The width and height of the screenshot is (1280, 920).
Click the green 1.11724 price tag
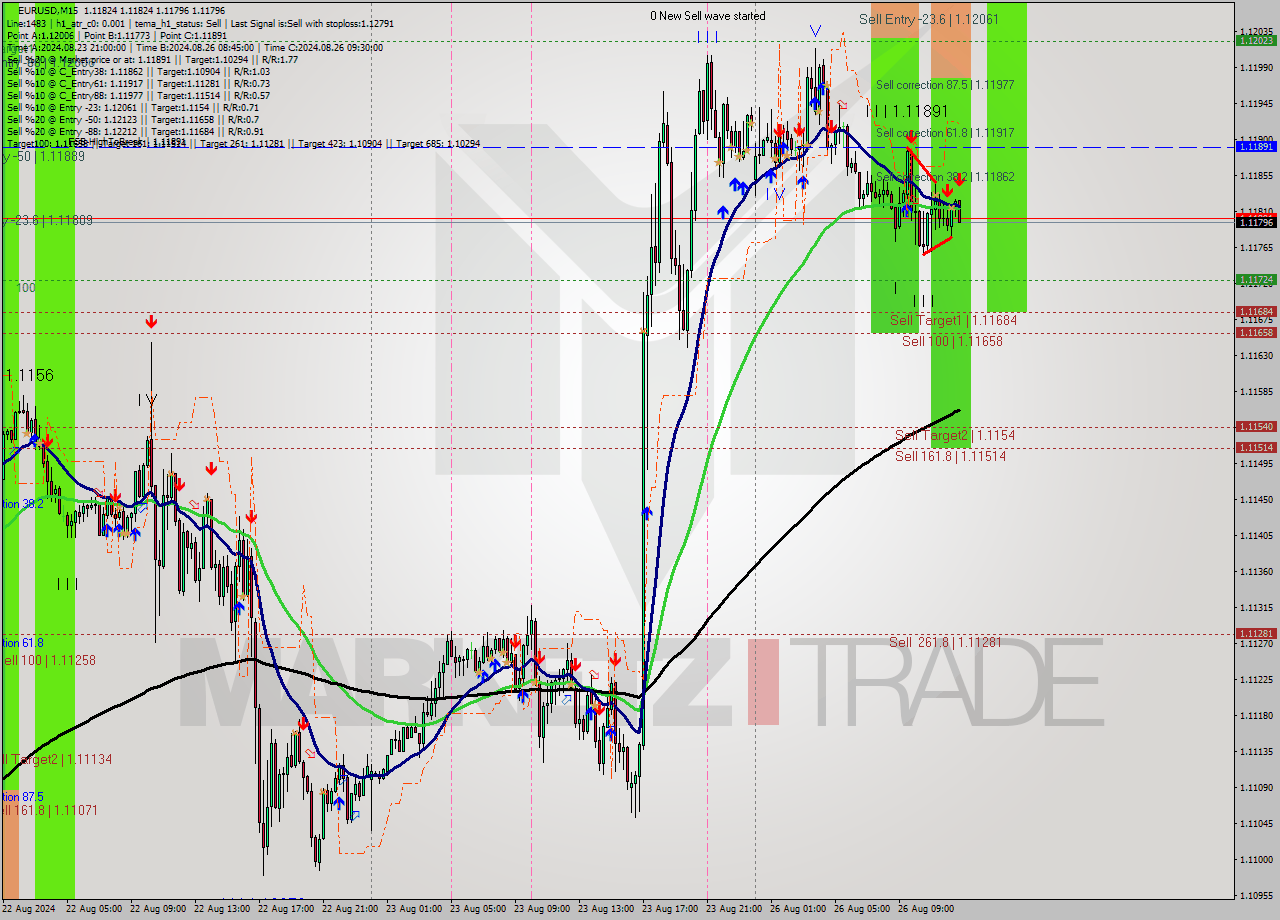click(1256, 279)
